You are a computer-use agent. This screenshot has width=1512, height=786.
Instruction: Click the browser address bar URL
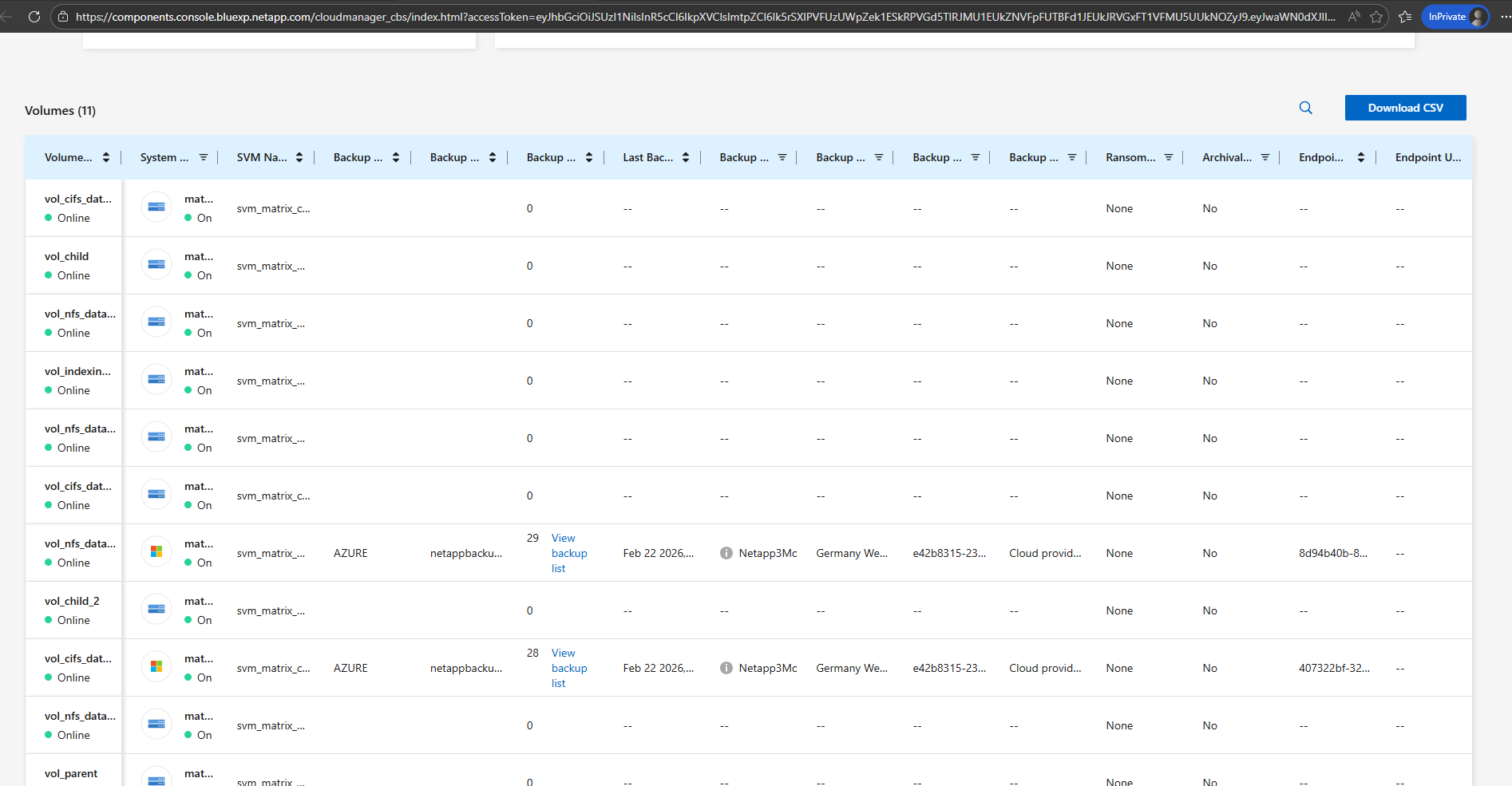(703, 17)
